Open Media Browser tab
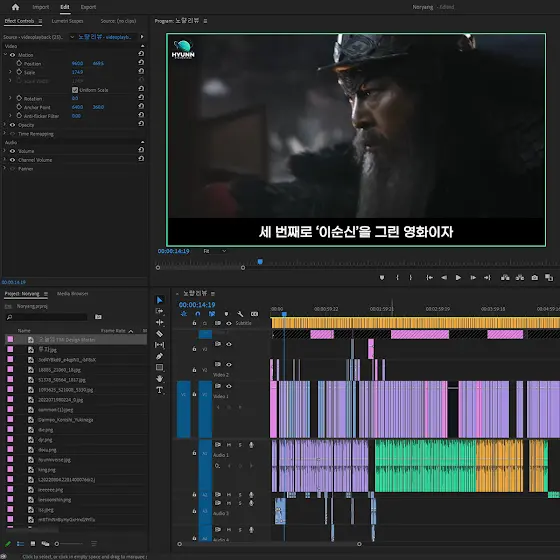The width and height of the screenshot is (560, 560). pos(72,294)
